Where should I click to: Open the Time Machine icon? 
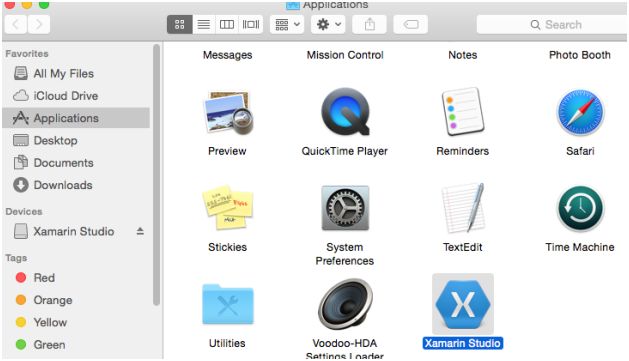click(580, 209)
